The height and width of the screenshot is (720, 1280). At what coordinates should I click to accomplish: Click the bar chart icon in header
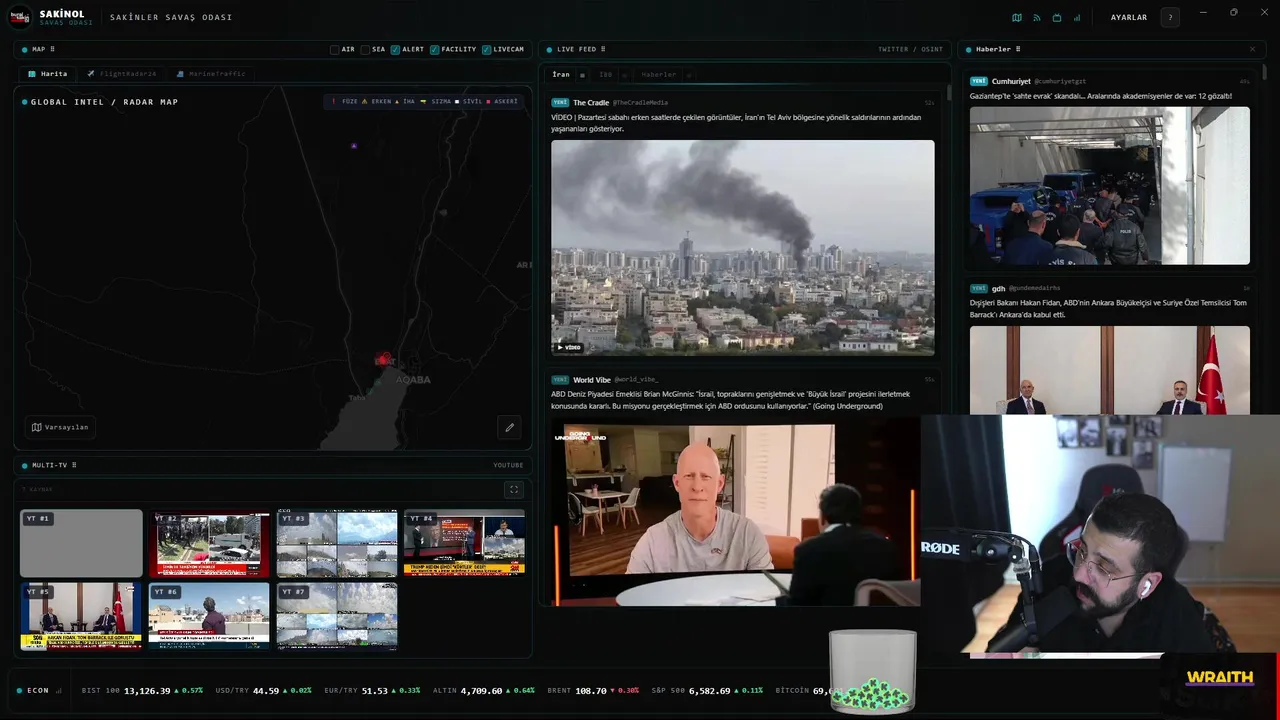click(x=1077, y=17)
